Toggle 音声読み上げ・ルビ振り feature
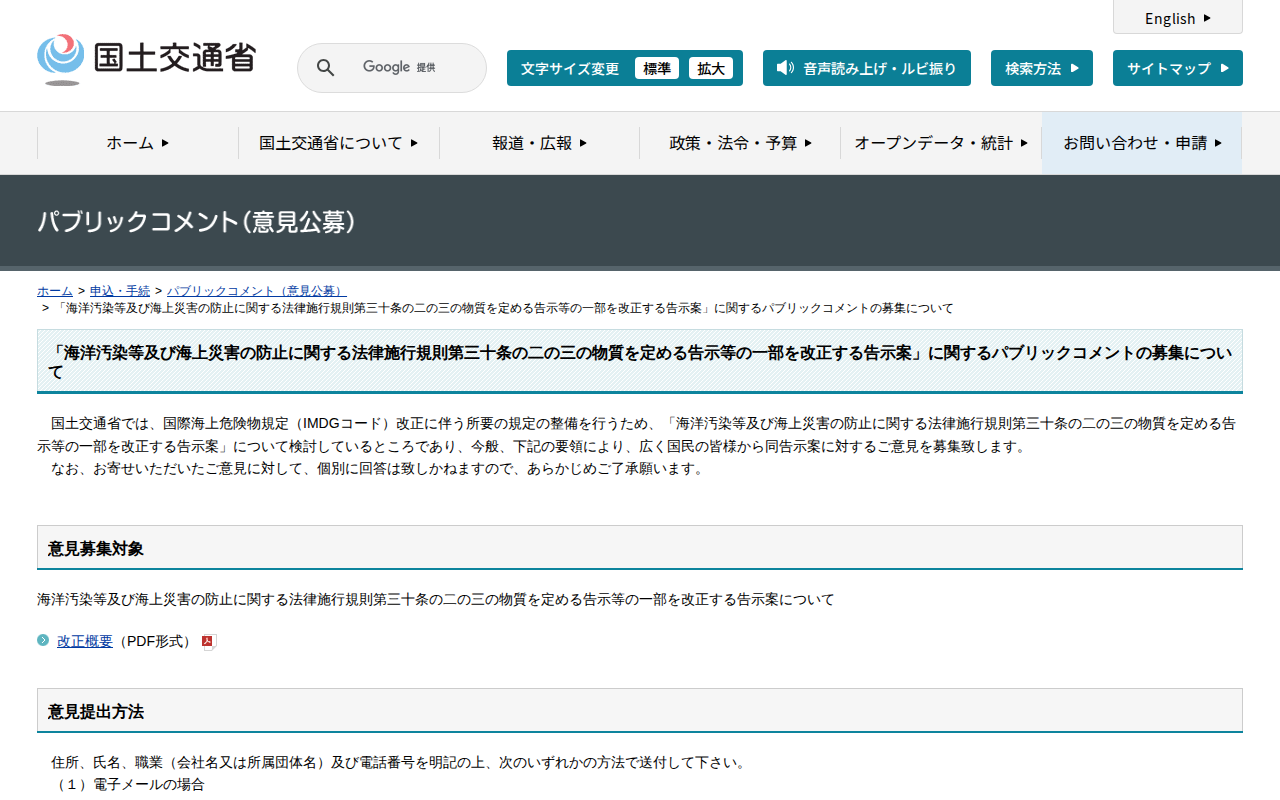The height and width of the screenshot is (800, 1280). [x=867, y=68]
